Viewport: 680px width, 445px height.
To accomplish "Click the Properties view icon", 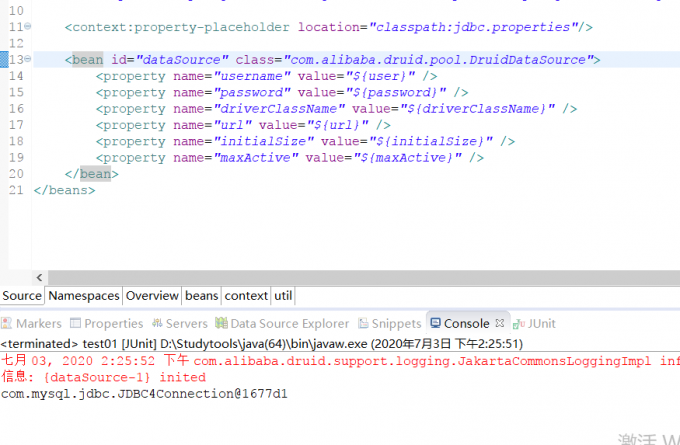I will [75, 323].
